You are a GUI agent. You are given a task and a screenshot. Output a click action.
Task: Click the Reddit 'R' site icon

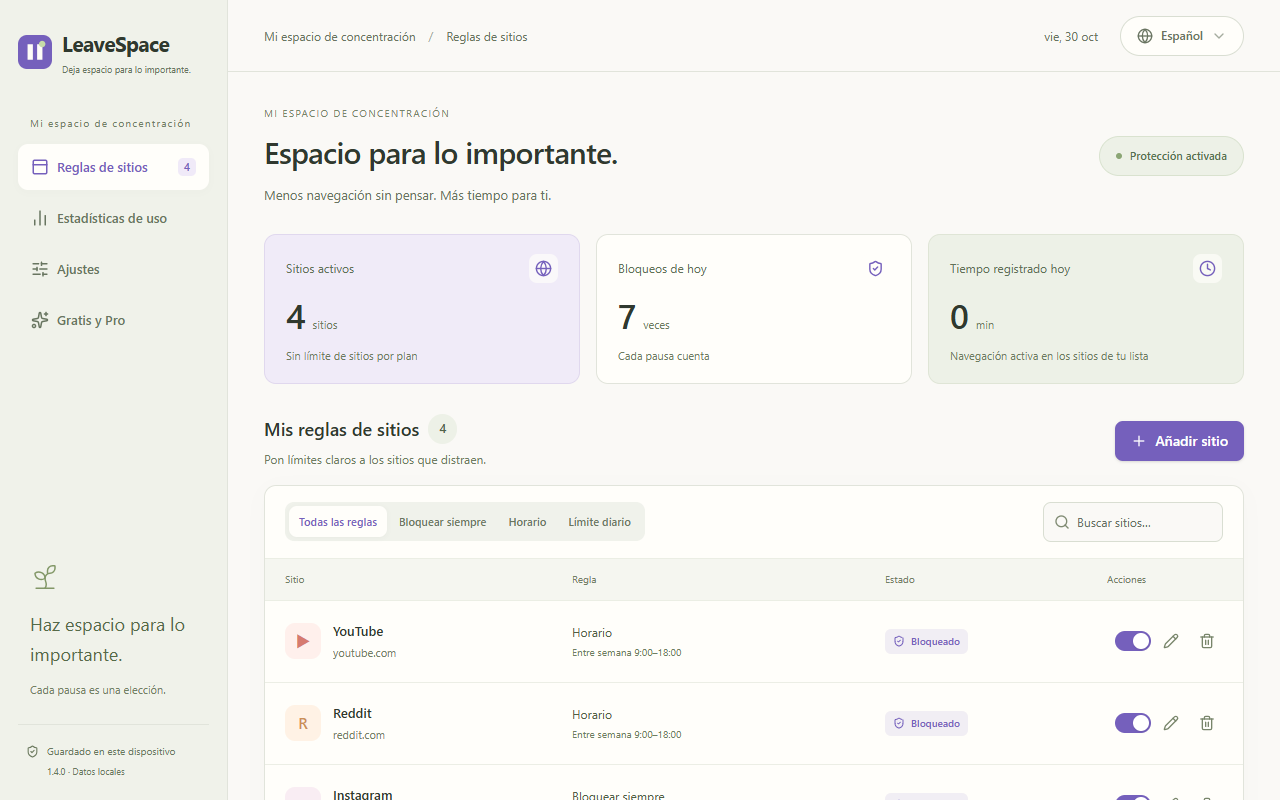[303, 723]
